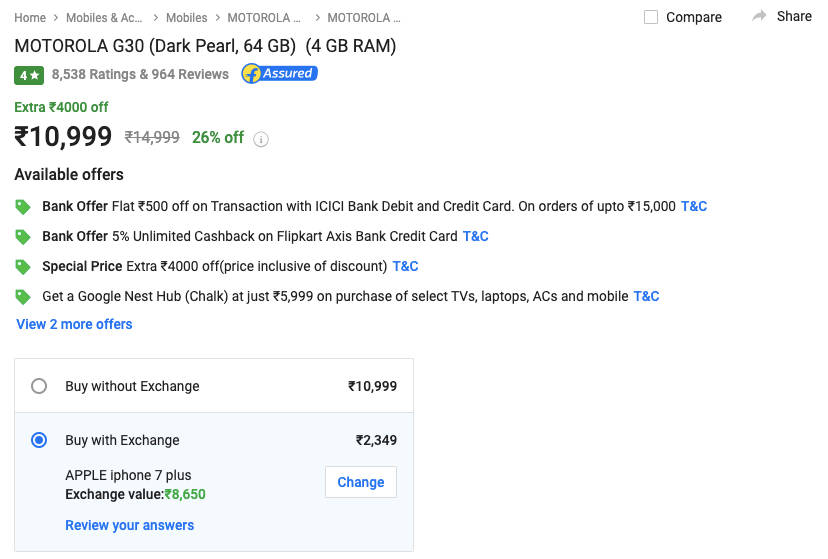Click the Flipkart Assured badge
The width and height of the screenshot is (828, 559).
click(x=279, y=74)
